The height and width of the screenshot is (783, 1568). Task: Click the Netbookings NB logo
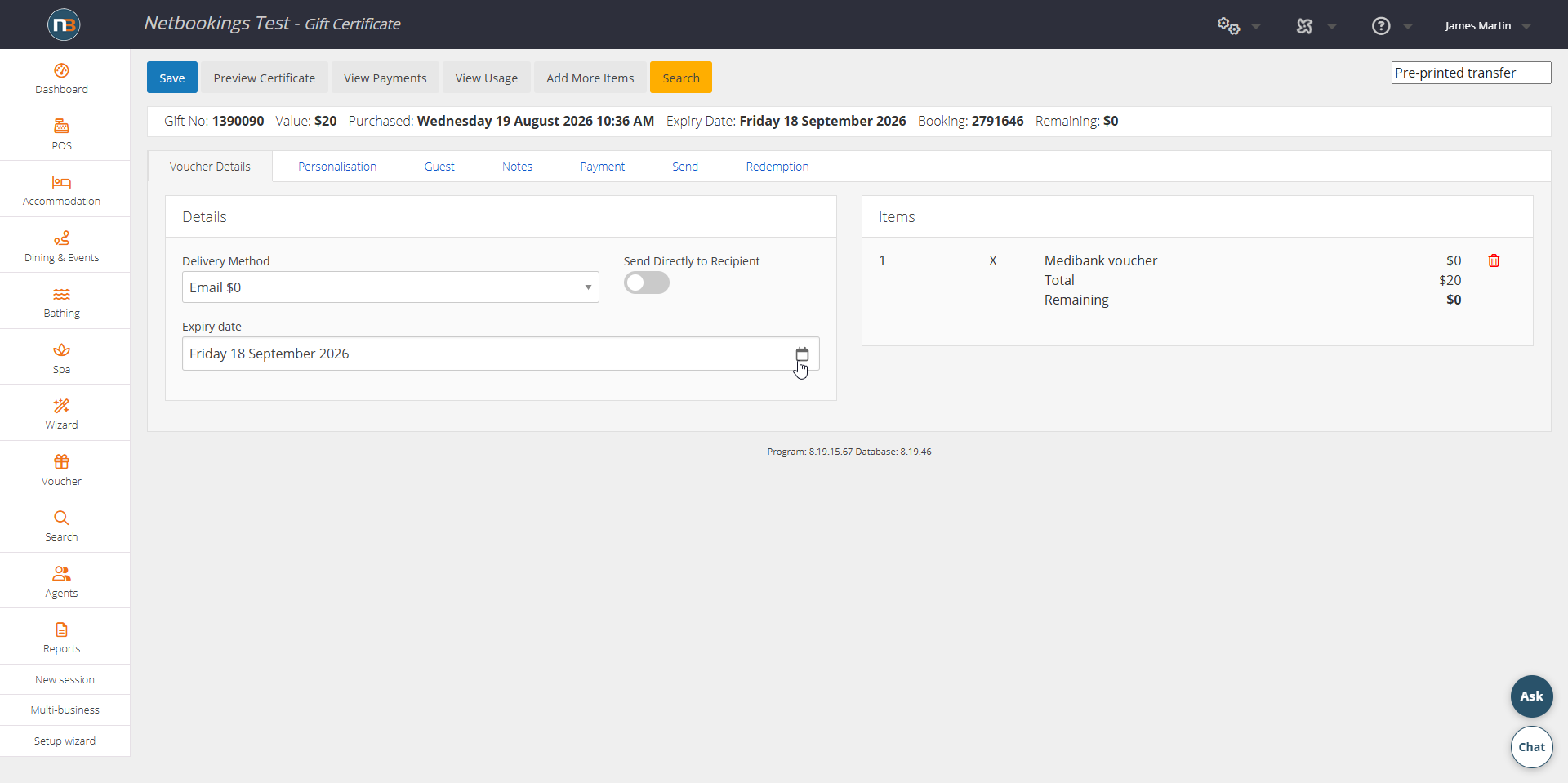[64, 24]
